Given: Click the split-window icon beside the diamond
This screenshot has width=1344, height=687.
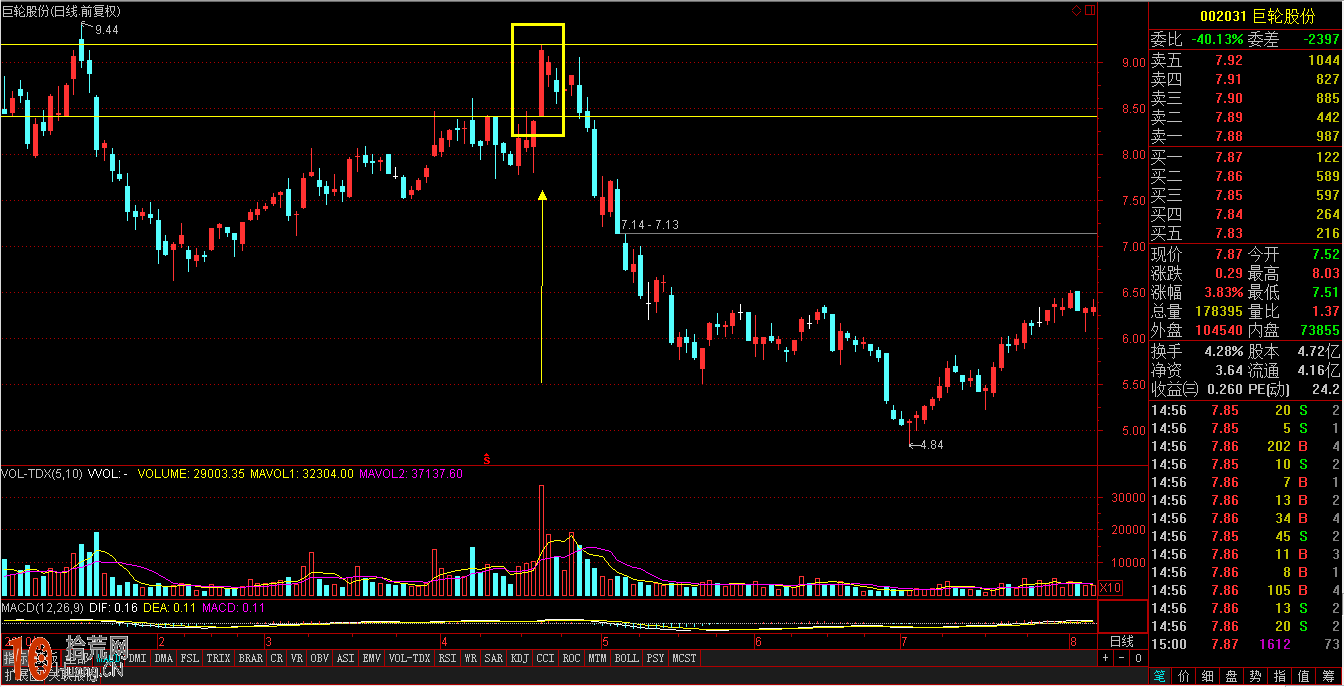Looking at the screenshot, I should click(1090, 11).
